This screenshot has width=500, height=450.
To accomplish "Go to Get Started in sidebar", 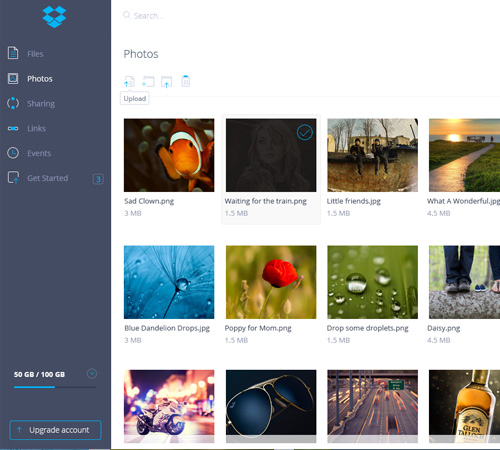I will (48, 178).
